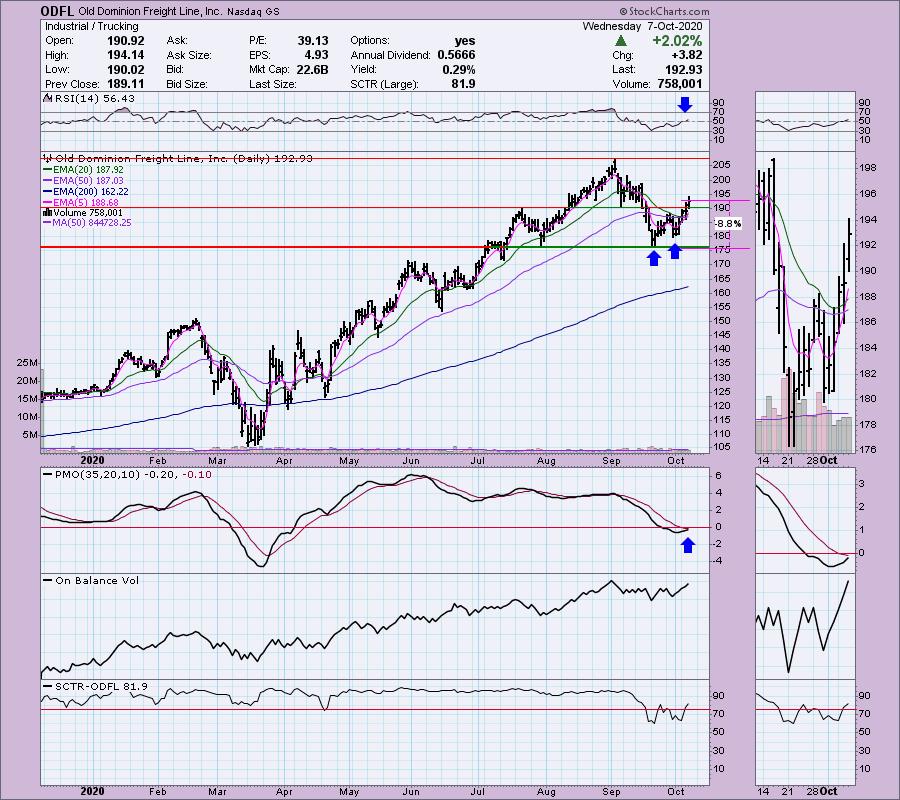Click the green up-triangle change indicator
The height and width of the screenshot is (800, 900).
point(620,41)
